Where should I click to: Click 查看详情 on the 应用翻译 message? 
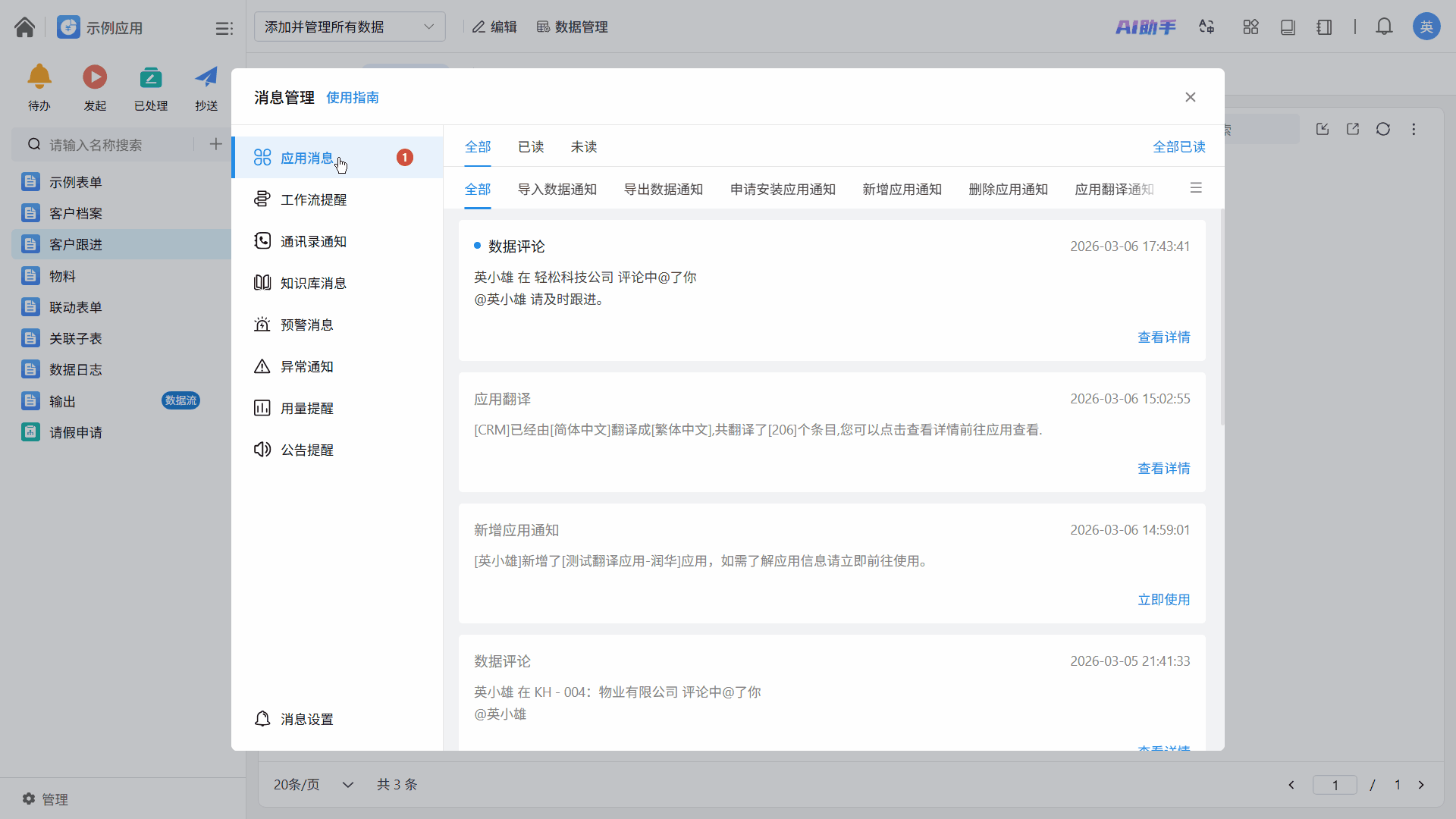pyautogui.click(x=1163, y=469)
